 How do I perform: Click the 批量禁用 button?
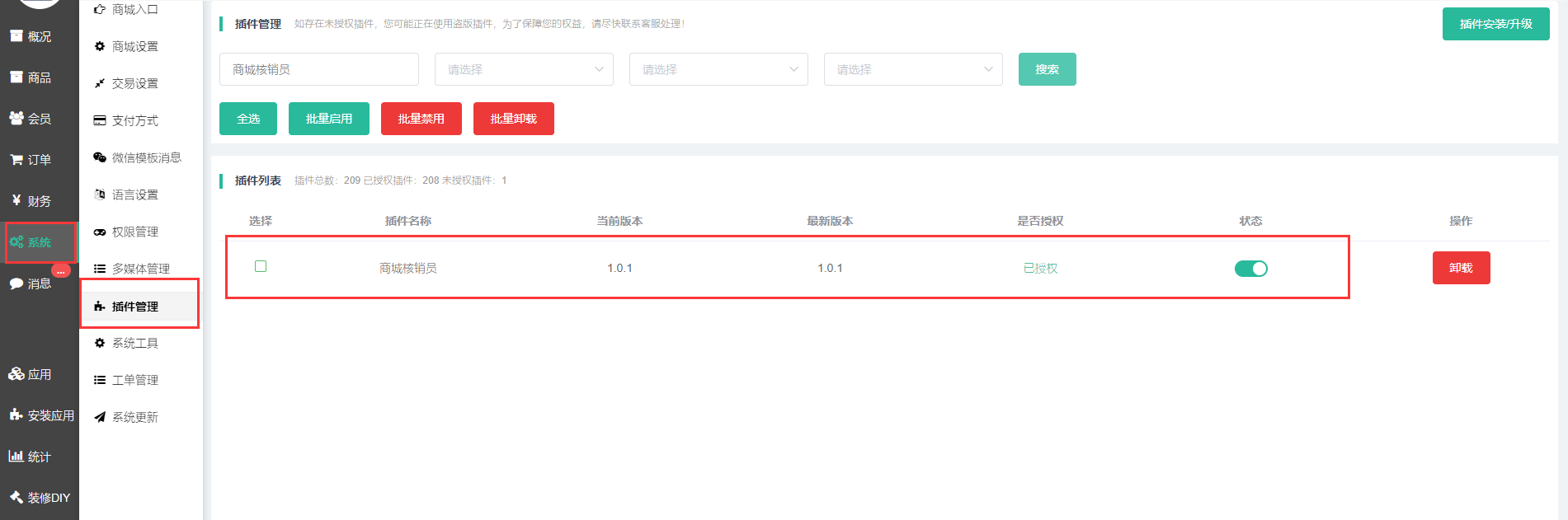(x=421, y=119)
